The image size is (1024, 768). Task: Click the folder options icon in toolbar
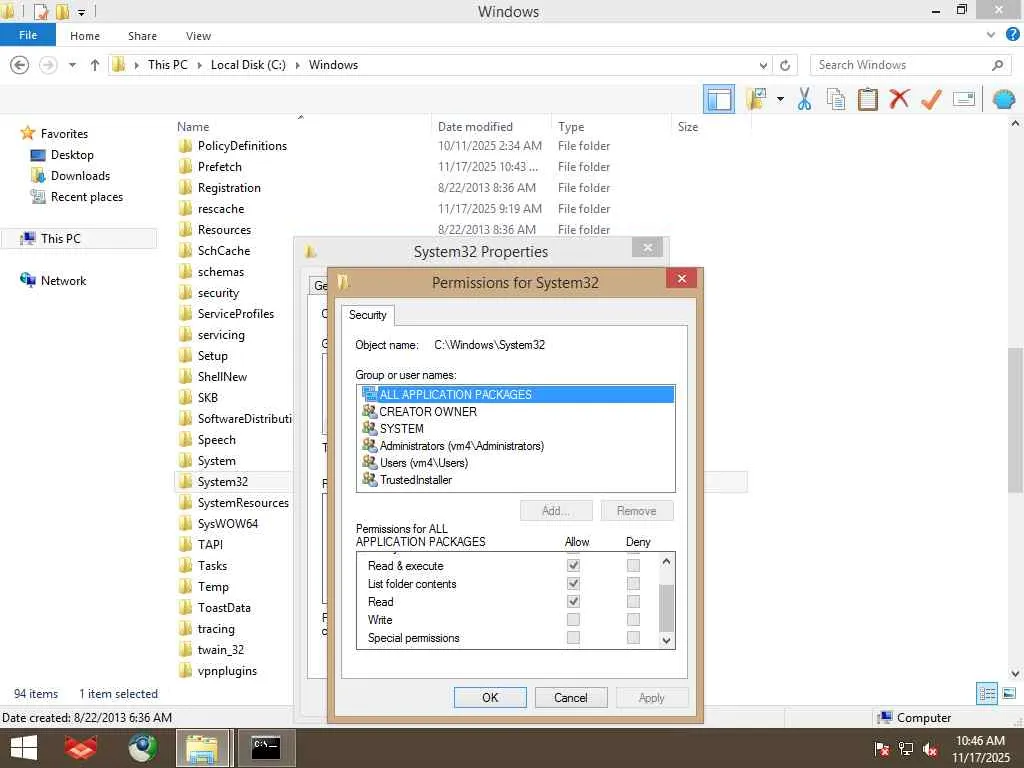coord(756,99)
